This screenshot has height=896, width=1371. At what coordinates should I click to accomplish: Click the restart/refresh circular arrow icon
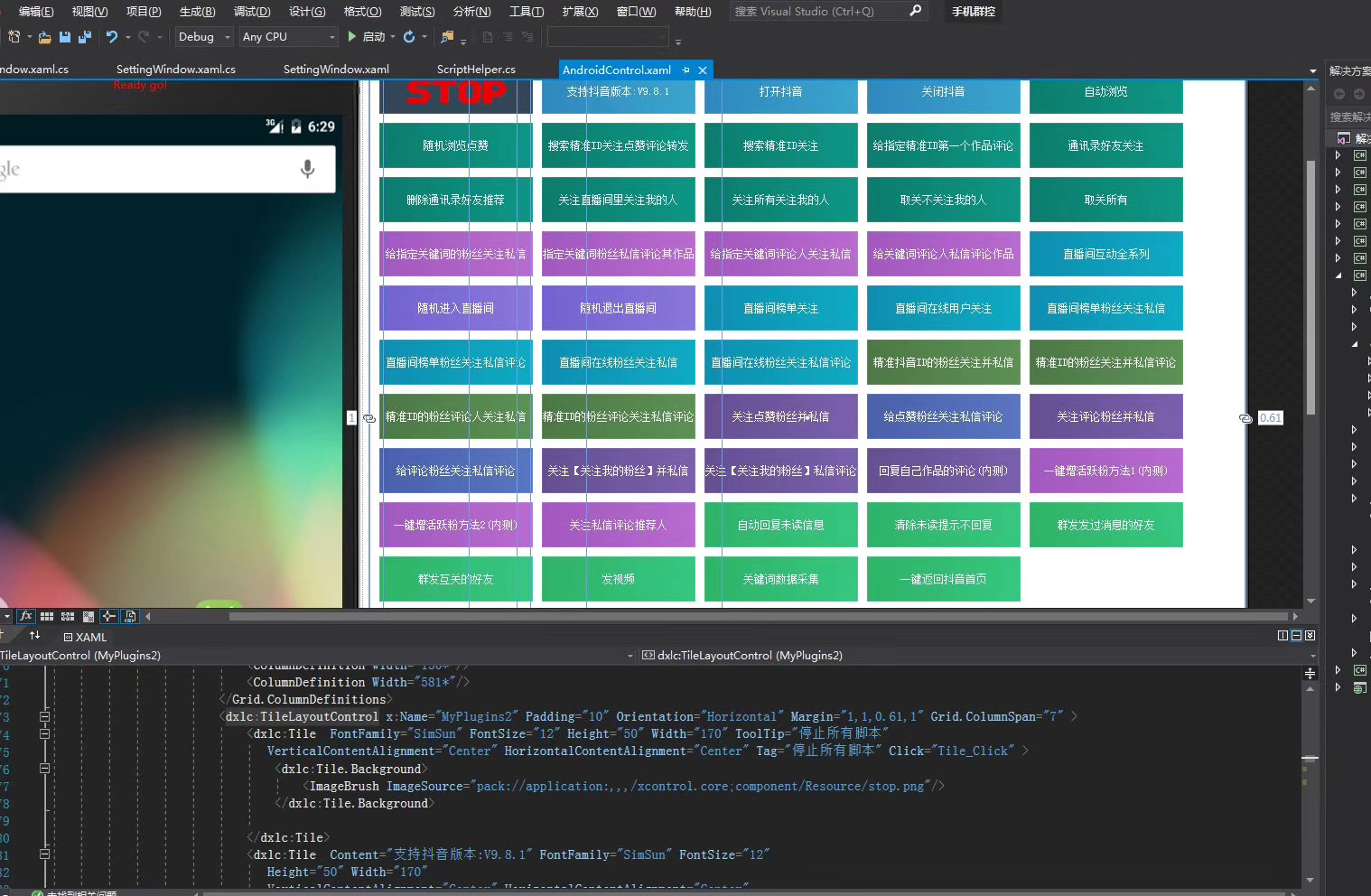pos(409,37)
